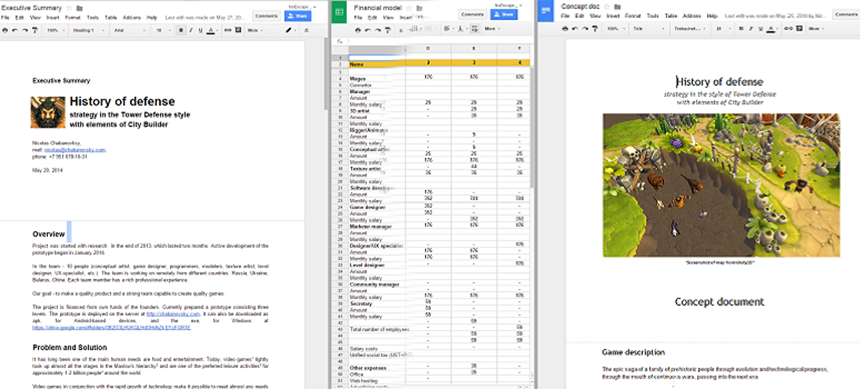Redo in the Financial model window

click(377, 29)
